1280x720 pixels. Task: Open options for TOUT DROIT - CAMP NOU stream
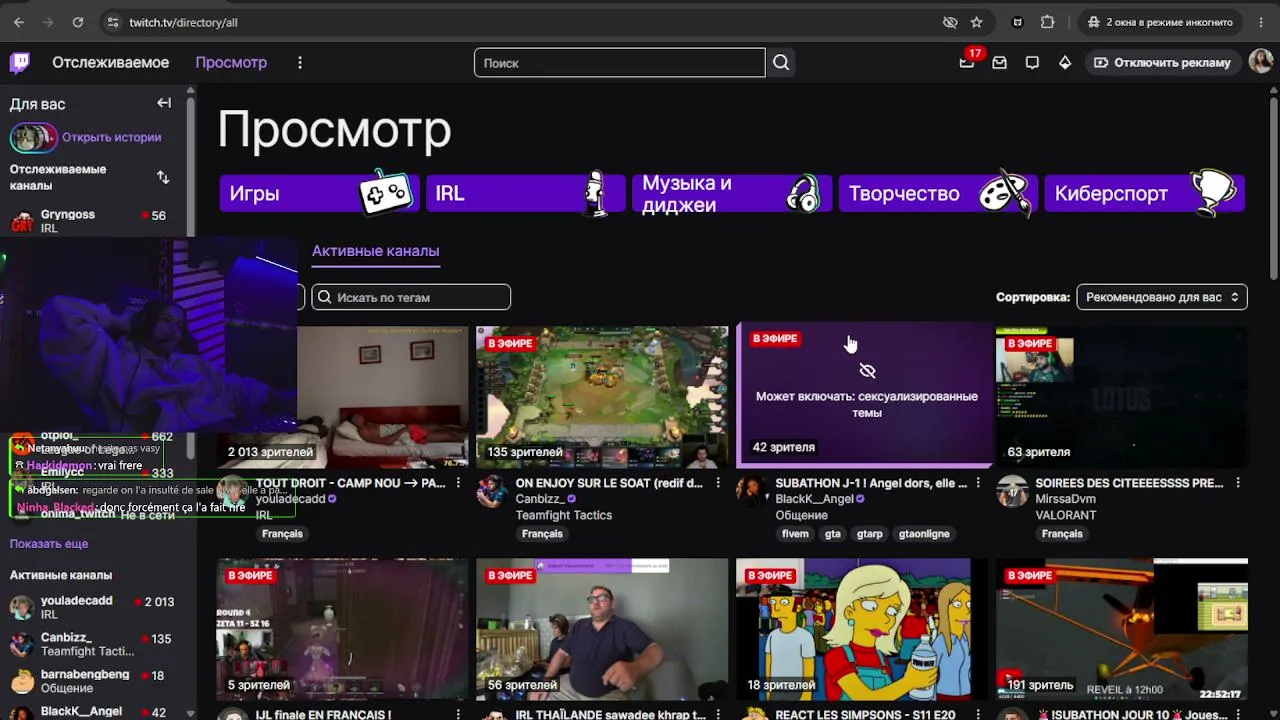pos(458,483)
